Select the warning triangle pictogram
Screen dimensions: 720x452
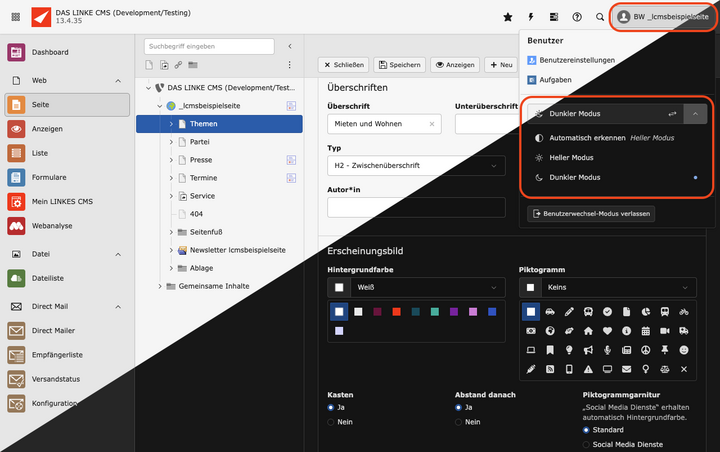coord(588,369)
